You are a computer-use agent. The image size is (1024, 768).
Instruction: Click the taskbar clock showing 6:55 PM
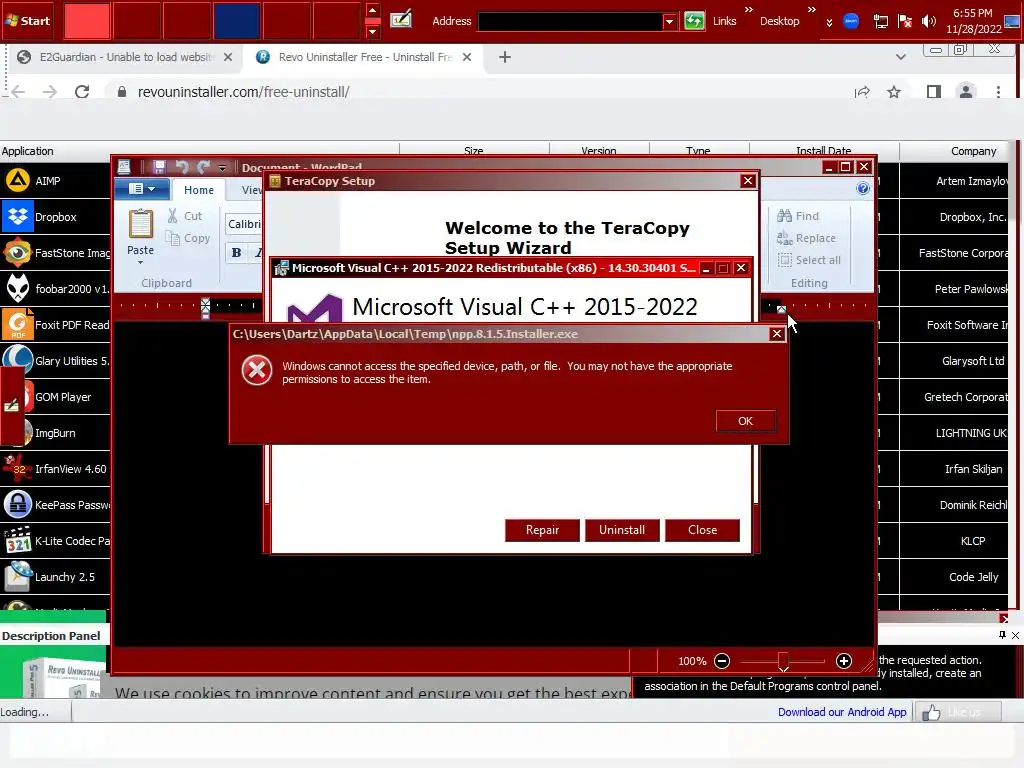point(973,21)
